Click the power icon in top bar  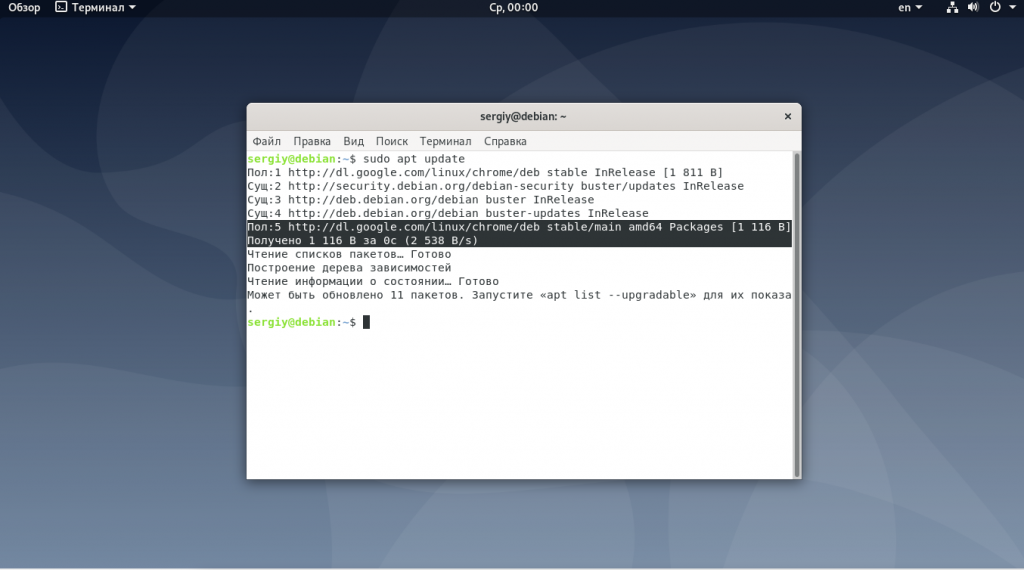pos(995,8)
